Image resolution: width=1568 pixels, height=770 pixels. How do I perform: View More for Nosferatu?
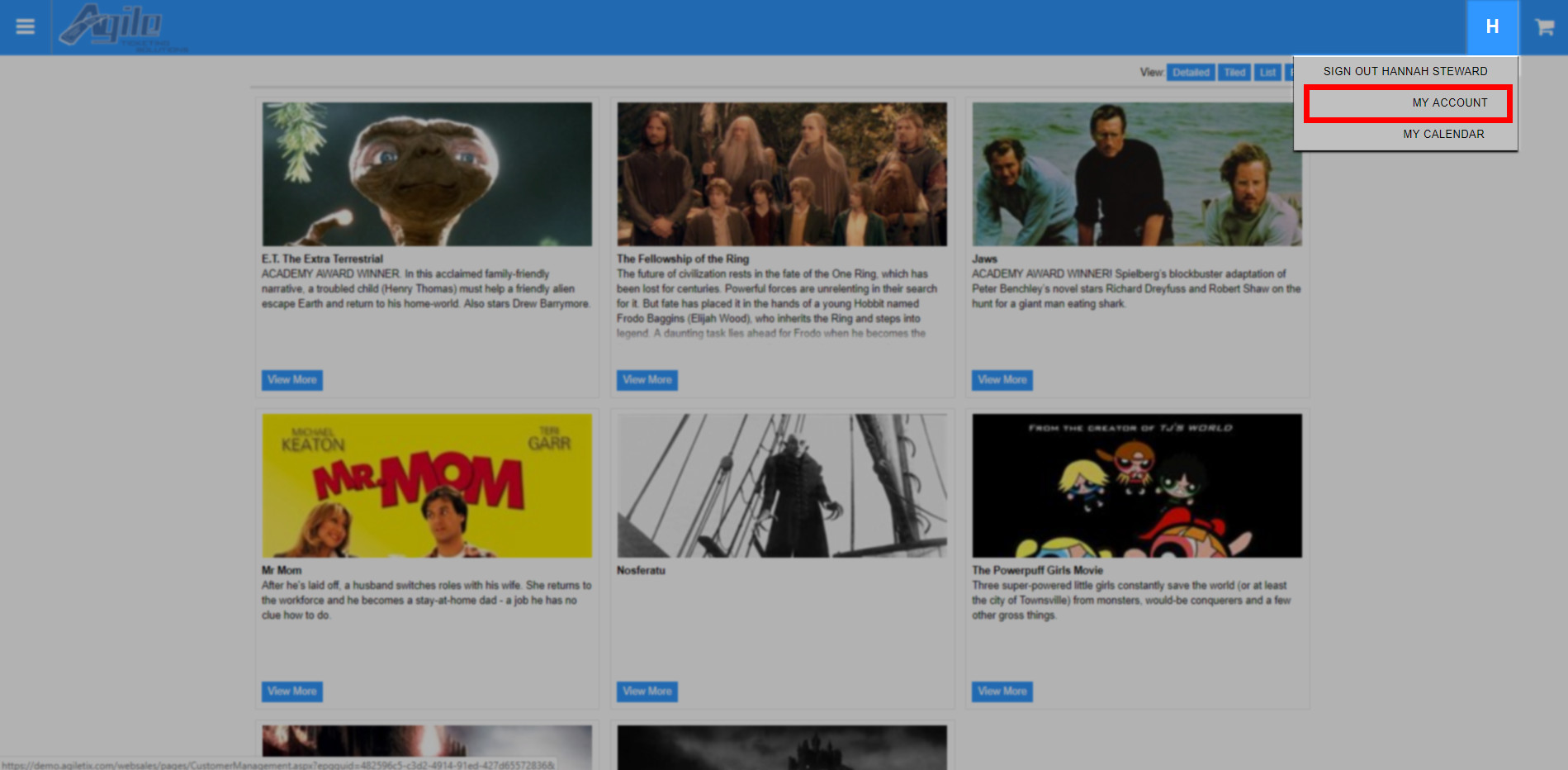647,692
